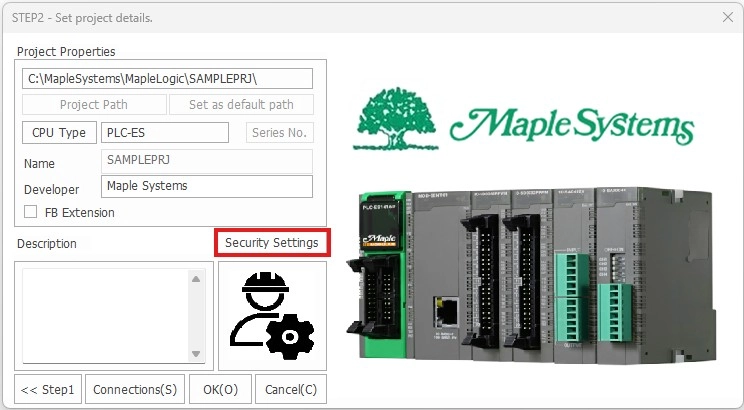
Task: Click the PLC hardware product image
Action: click(531, 274)
